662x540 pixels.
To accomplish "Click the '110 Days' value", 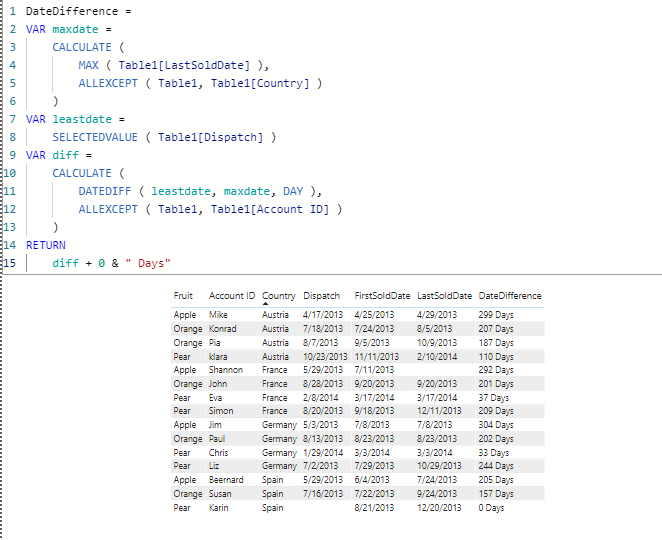I will click(496, 356).
